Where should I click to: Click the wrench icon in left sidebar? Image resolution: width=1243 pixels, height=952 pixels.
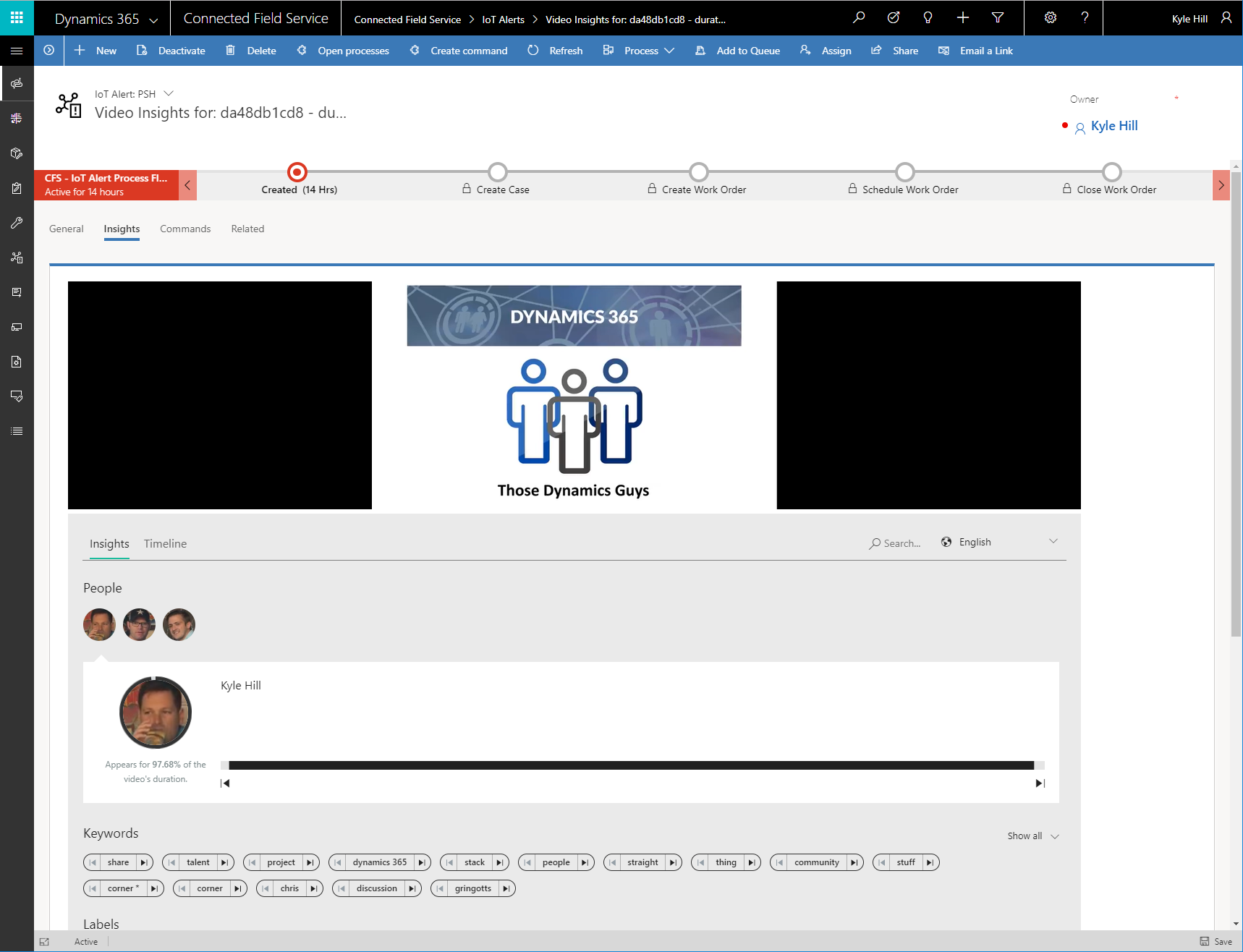tap(17, 223)
